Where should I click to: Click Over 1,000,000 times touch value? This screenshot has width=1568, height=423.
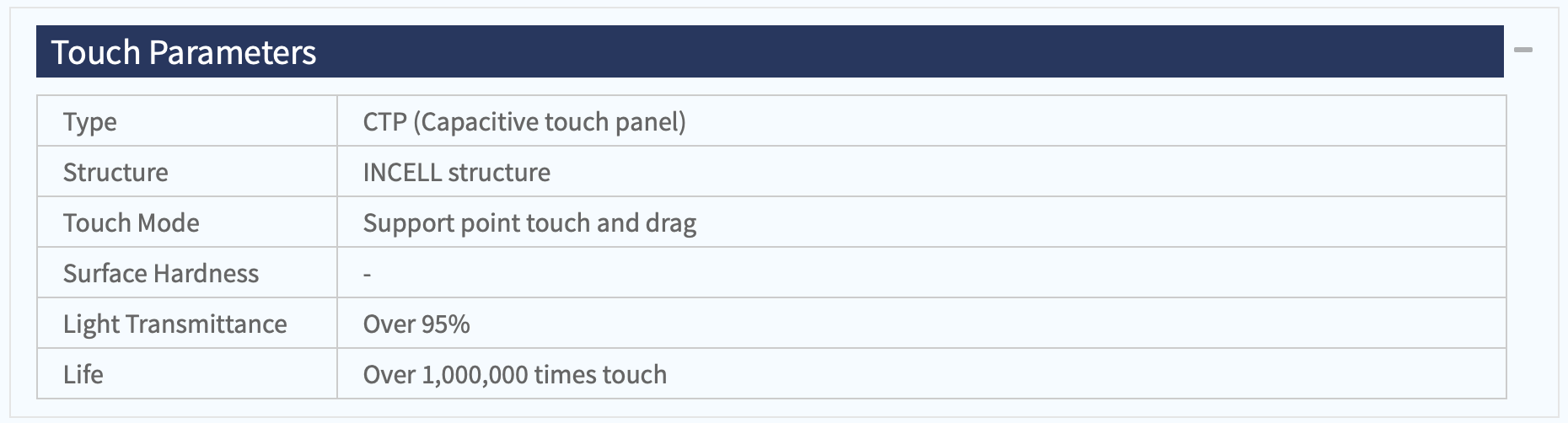[x=515, y=374]
